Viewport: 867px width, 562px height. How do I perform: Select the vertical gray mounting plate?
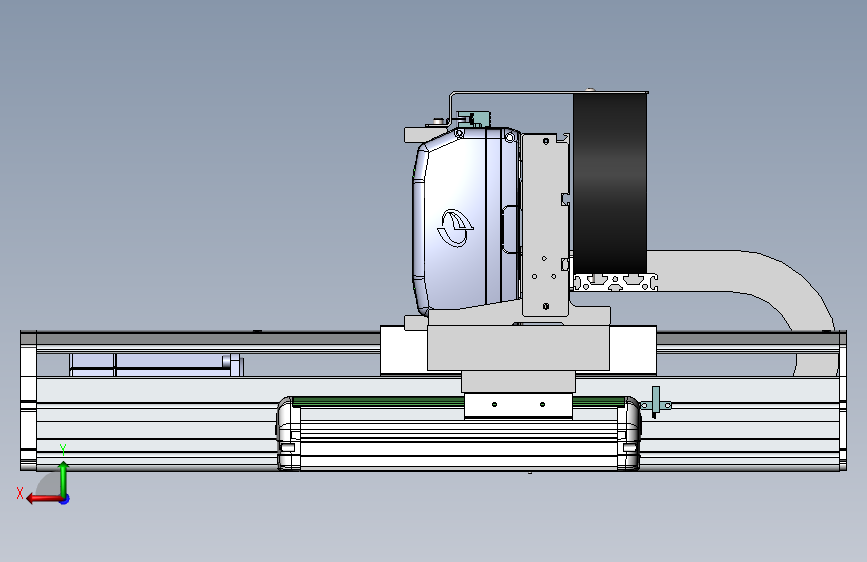(x=545, y=224)
